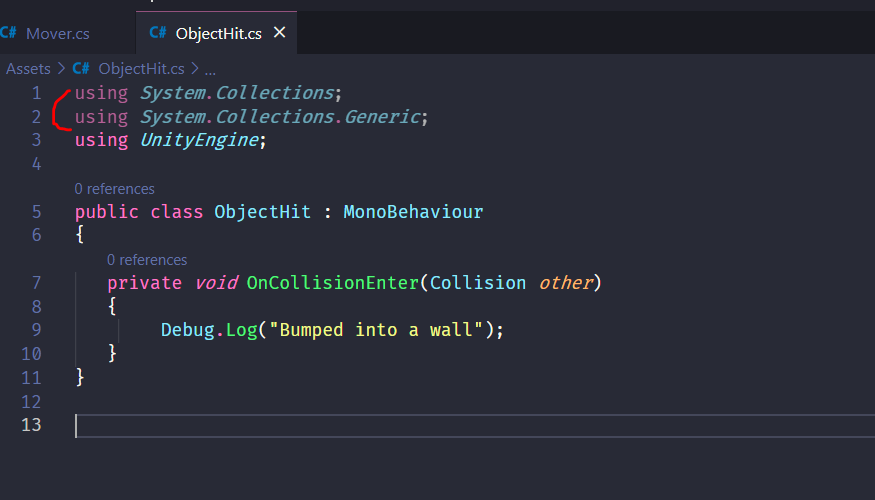
Task: Expand the ObjectHit.cs breadcrumb item
Action: 141,69
